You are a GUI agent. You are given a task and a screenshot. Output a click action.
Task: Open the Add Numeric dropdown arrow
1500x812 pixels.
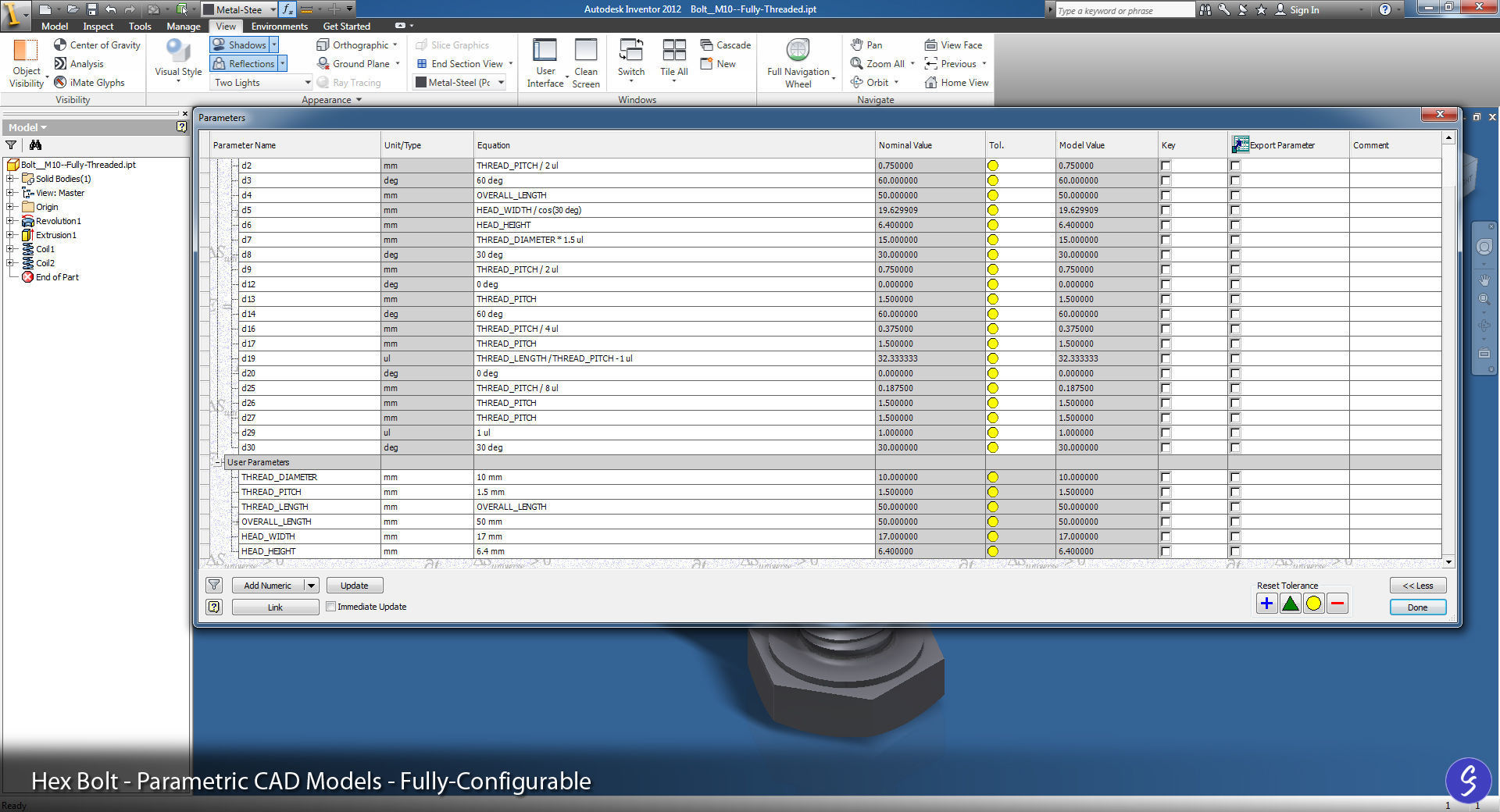[x=311, y=585]
